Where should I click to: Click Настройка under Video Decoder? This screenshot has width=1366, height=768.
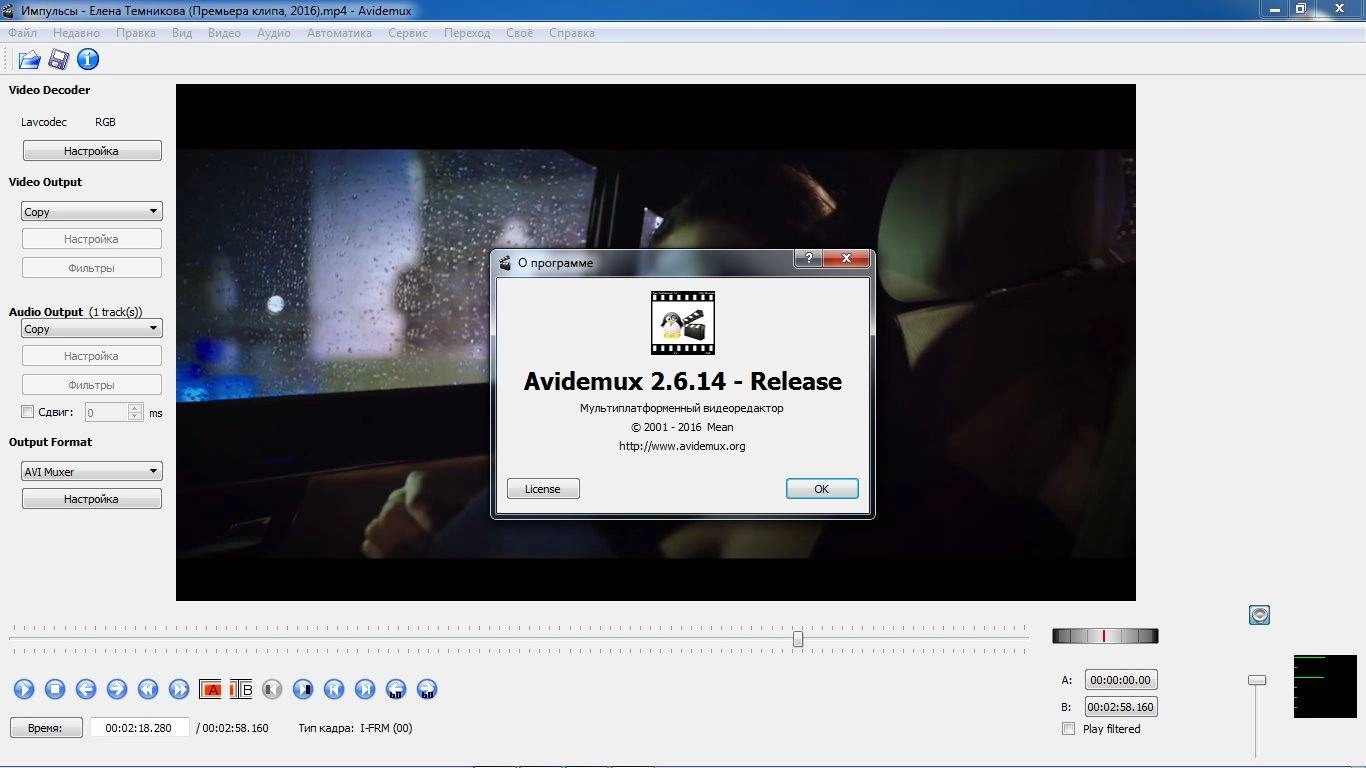[x=92, y=151]
